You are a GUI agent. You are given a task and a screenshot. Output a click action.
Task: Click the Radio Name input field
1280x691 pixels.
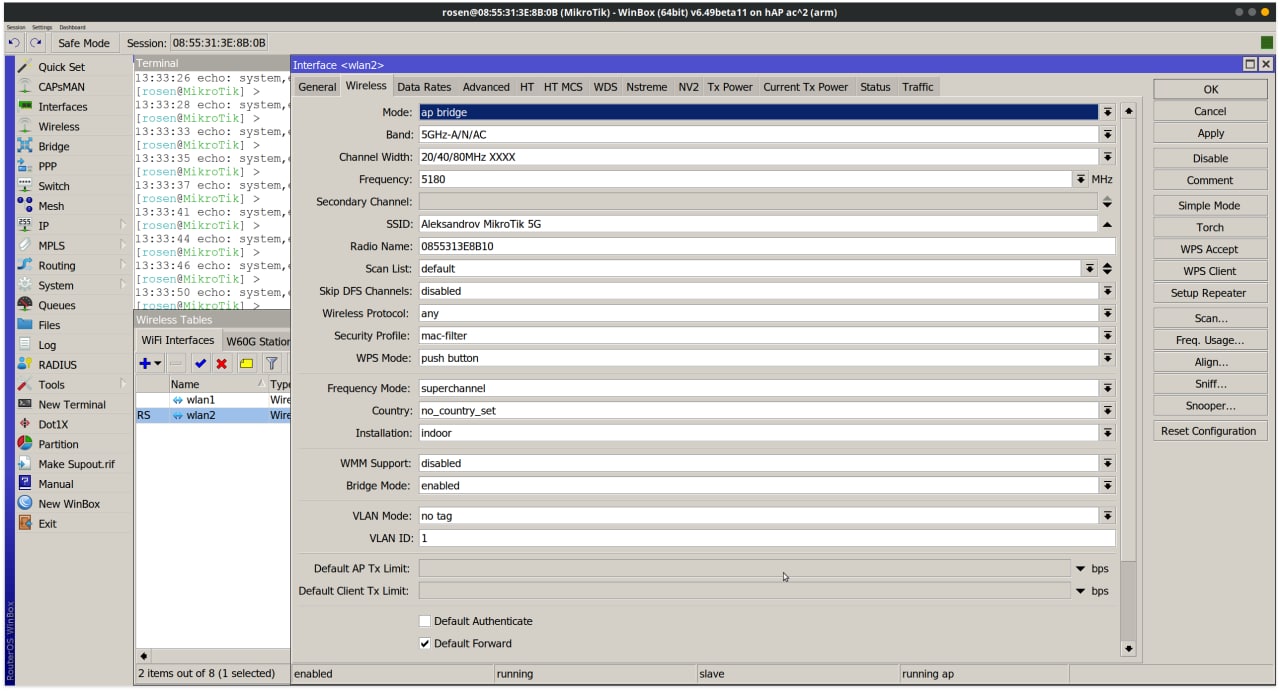(766, 246)
